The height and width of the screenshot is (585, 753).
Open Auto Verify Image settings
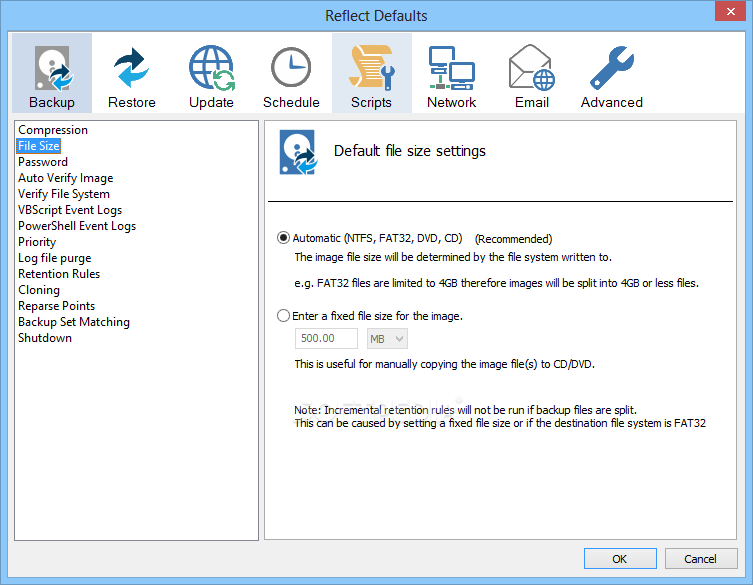[x=66, y=178]
